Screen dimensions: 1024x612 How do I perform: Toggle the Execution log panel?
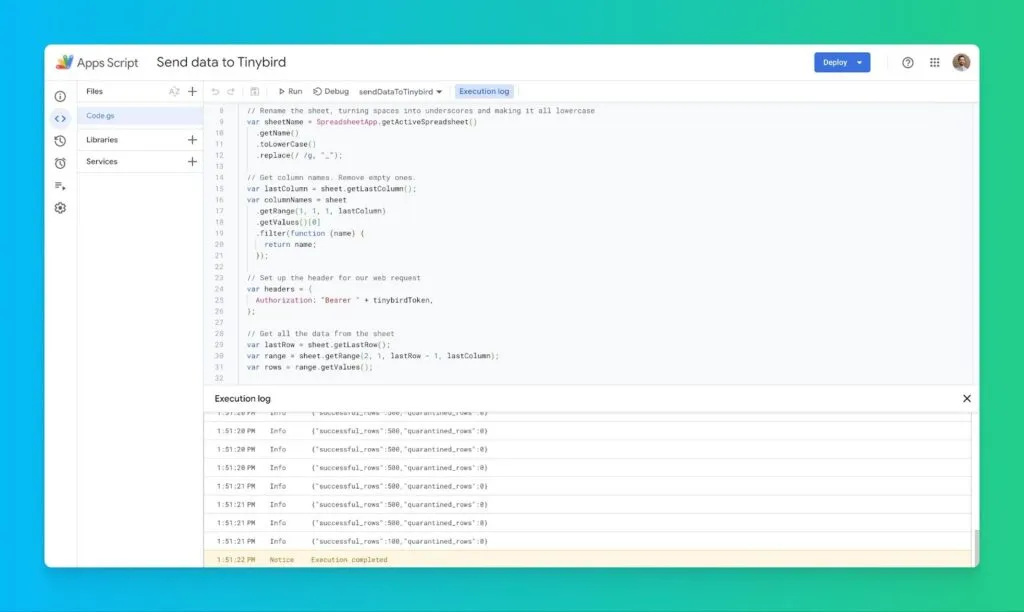click(x=484, y=91)
